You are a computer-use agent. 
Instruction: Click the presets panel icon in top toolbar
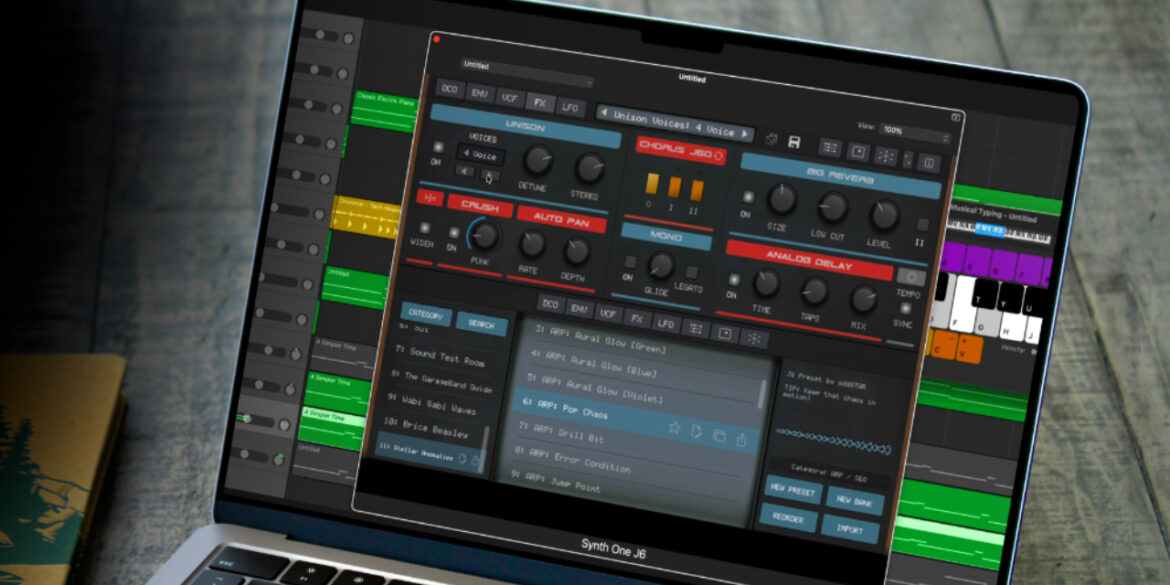click(x=858, y=152)
